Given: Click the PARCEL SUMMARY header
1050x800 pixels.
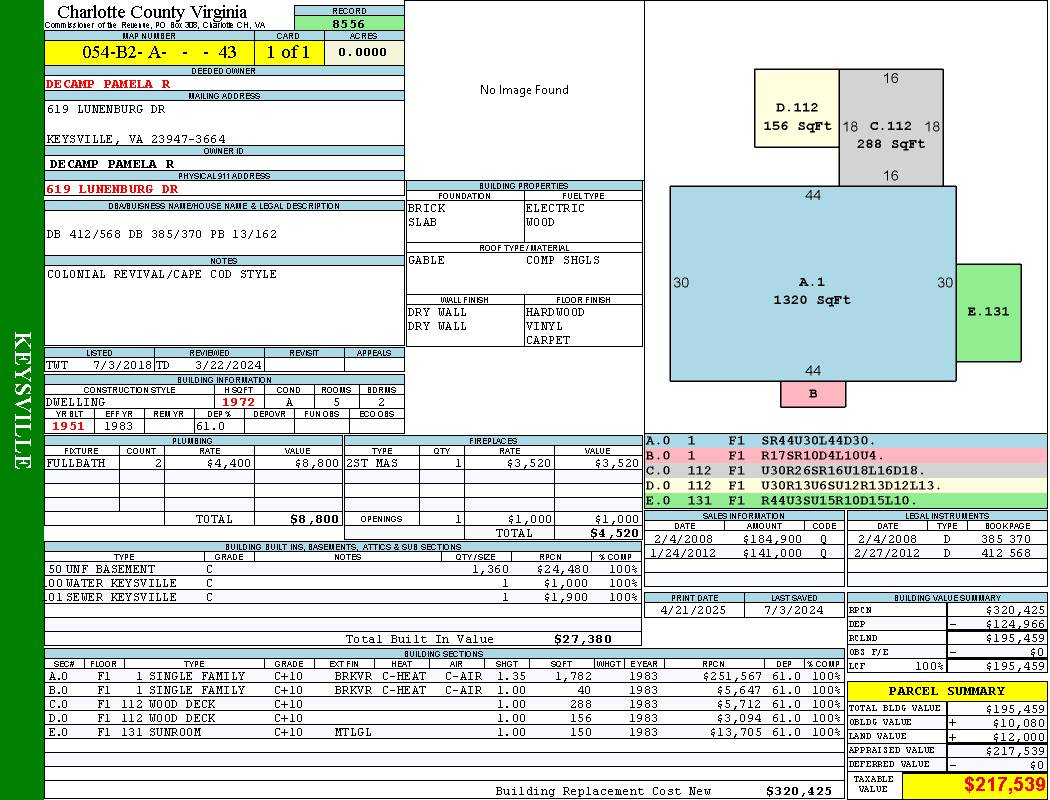Looking at the screenshot, I should 947,691.
